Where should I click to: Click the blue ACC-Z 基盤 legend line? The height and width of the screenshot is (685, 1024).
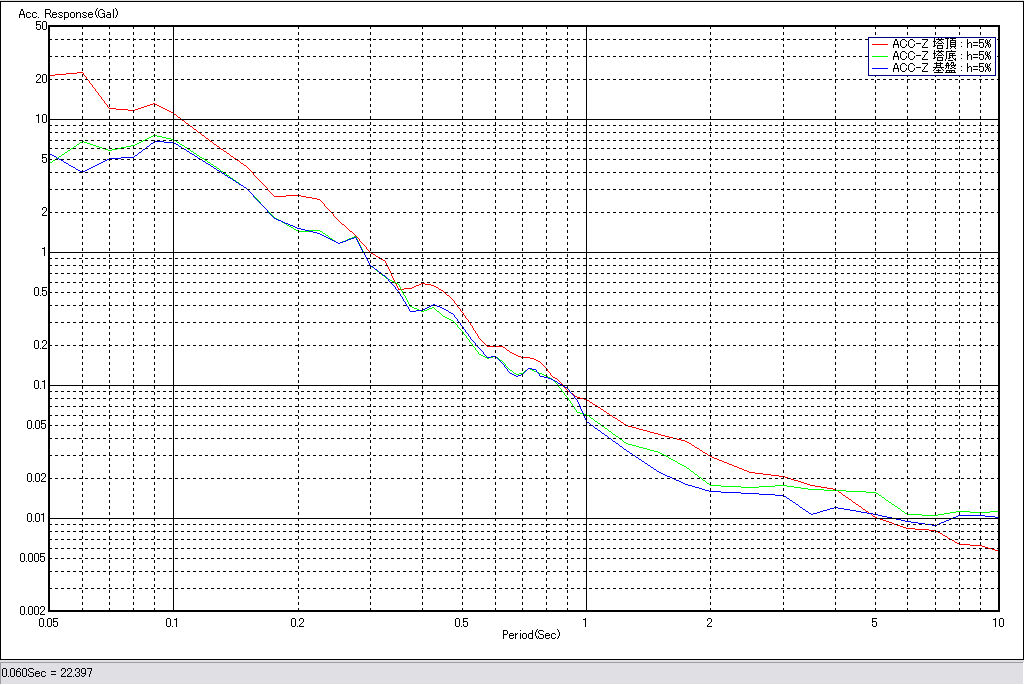click(879, 68)
